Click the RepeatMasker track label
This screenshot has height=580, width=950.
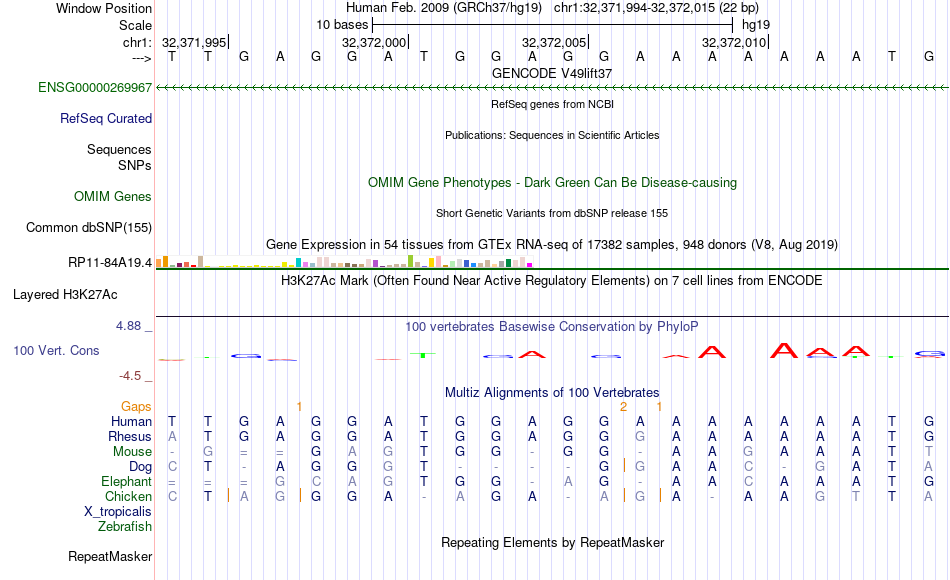(x=110, y=556)
